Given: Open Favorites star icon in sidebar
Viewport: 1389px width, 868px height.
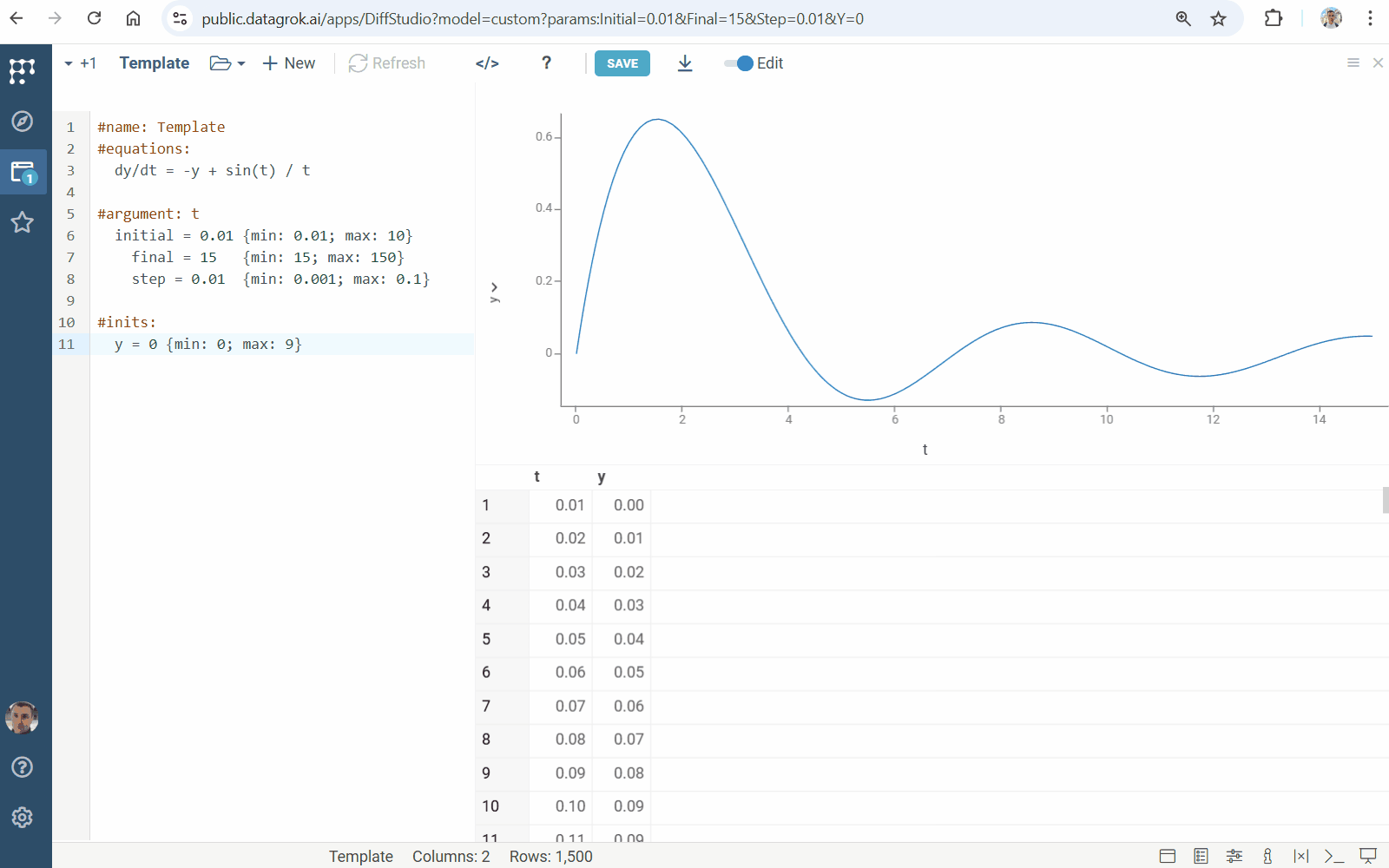Looking at the screenshot, I should pyautogui.click(x=22, y=222).
